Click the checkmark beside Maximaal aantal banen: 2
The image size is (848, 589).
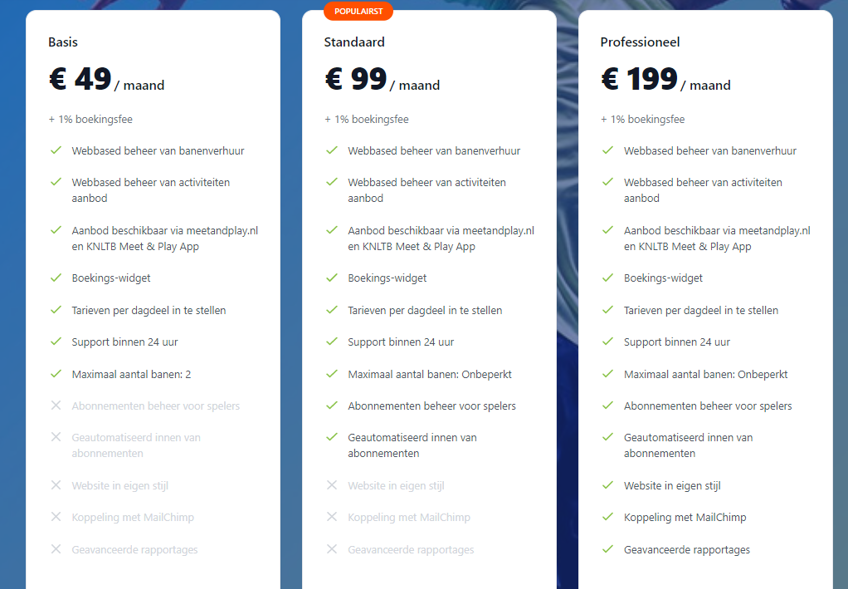coord(56,374)
